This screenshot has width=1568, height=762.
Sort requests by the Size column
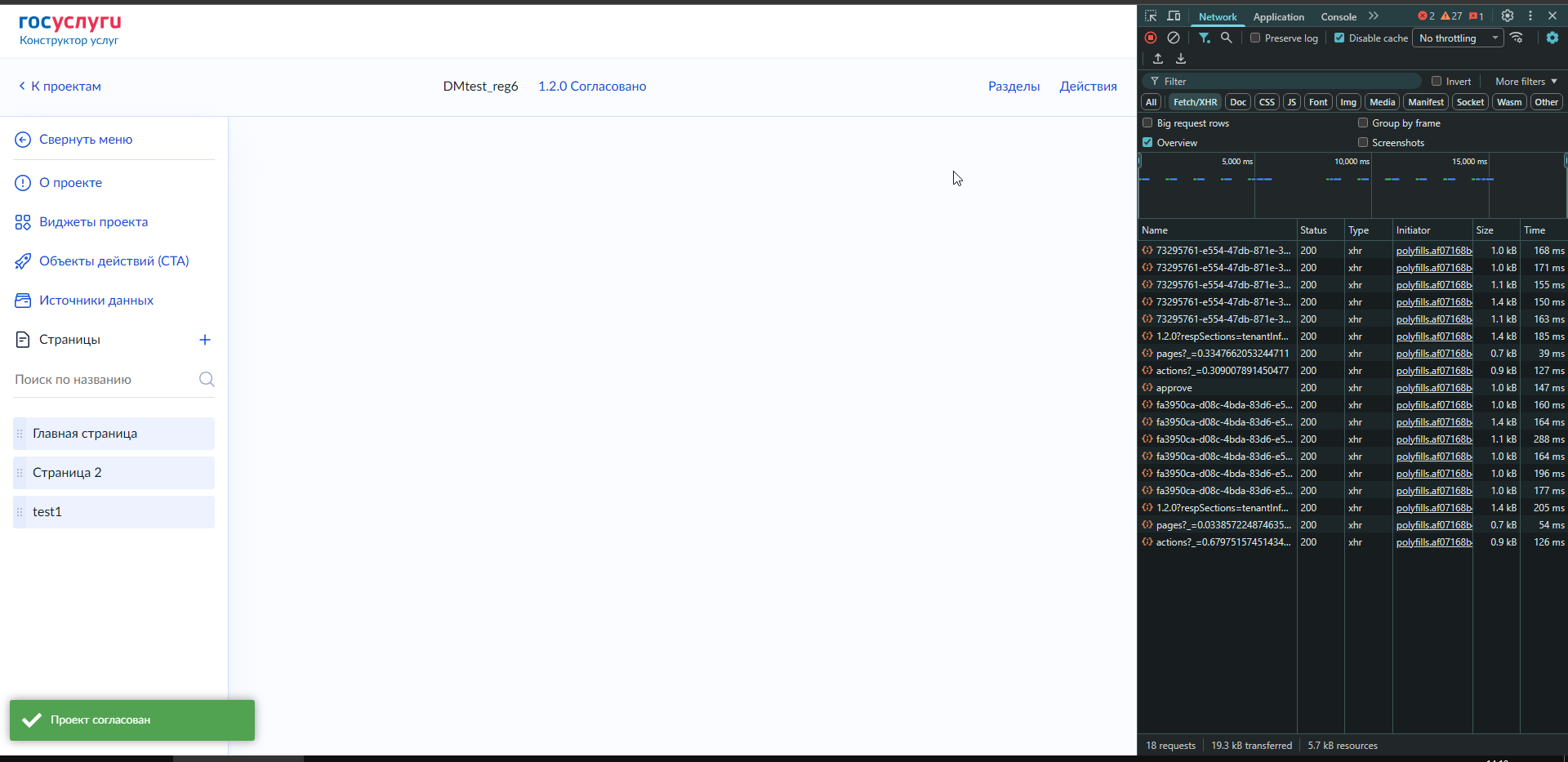coord(1496,230)
